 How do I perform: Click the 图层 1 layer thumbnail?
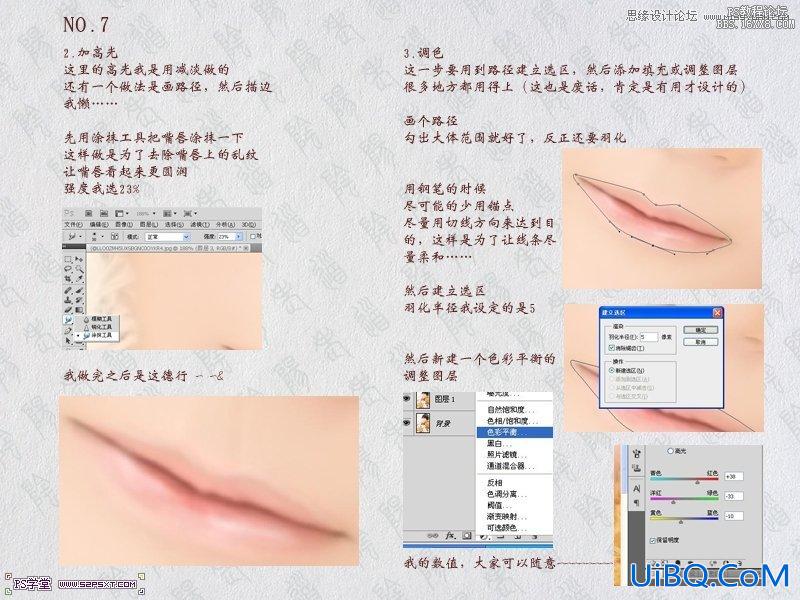tap(423, 401)
